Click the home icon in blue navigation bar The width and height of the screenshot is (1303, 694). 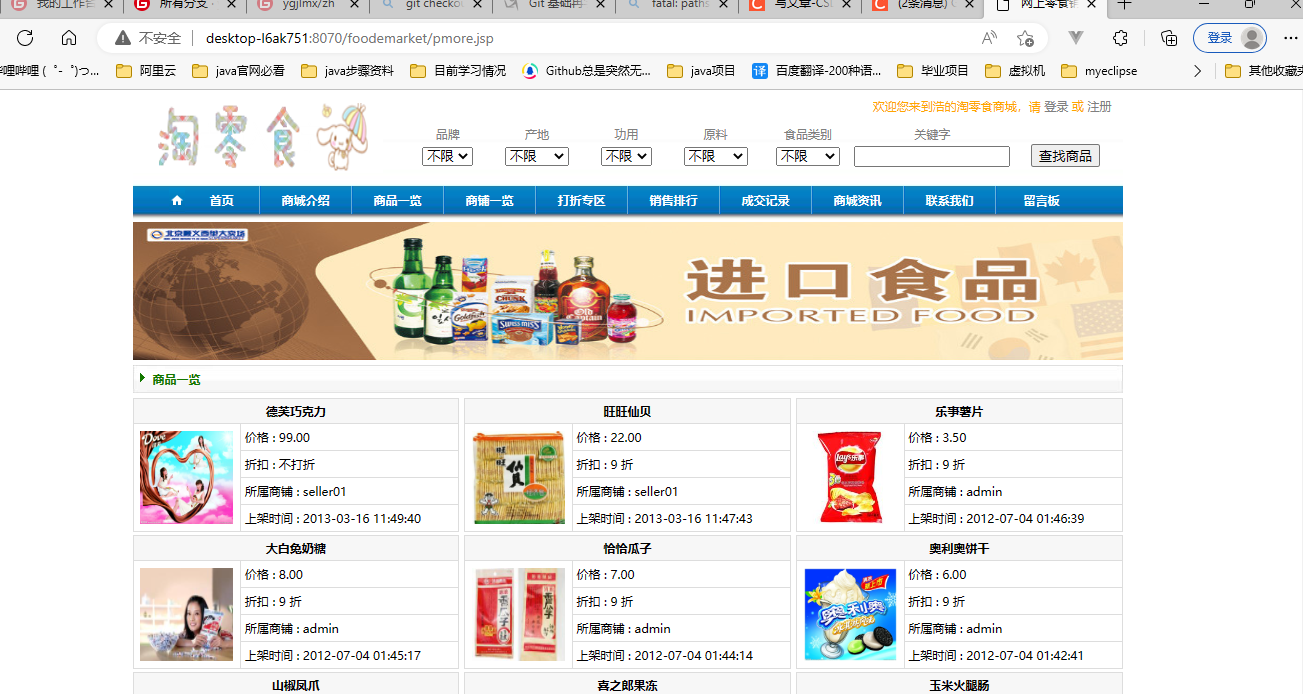(x=178, y=200)
